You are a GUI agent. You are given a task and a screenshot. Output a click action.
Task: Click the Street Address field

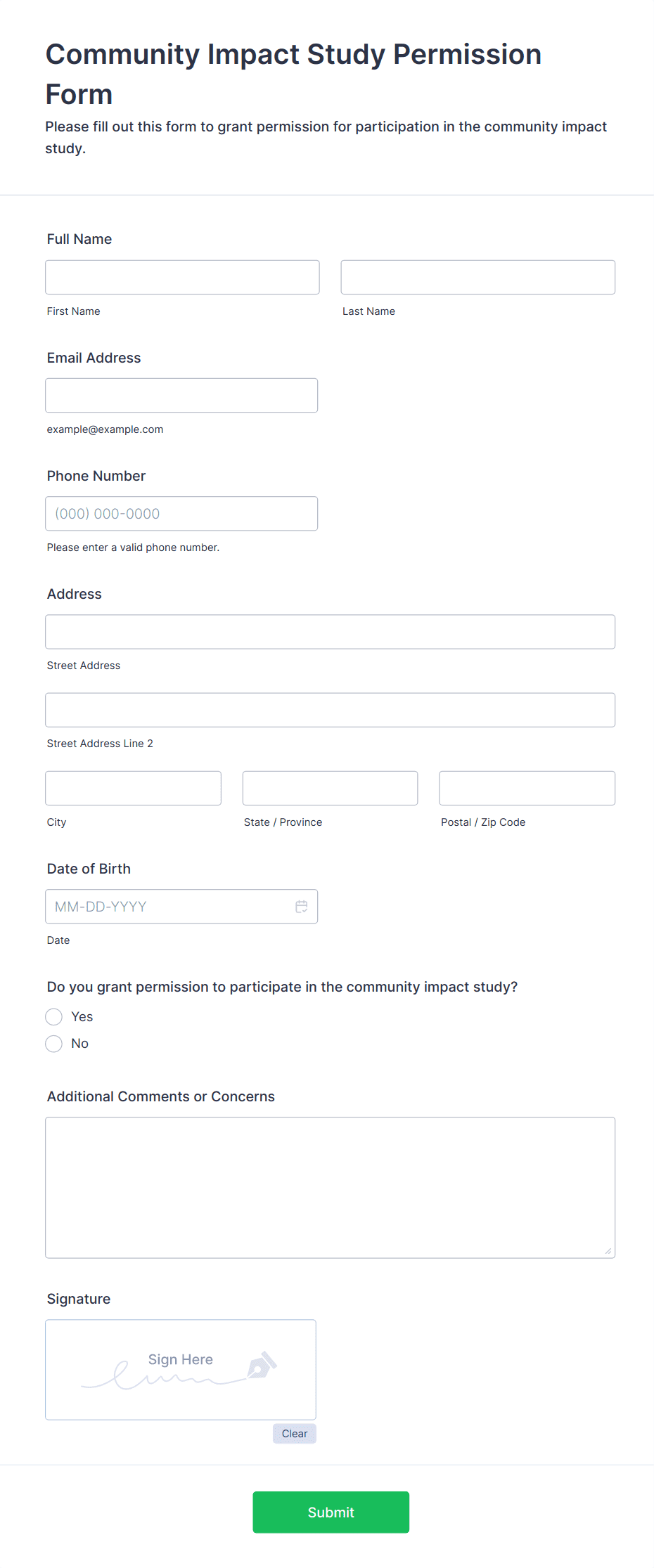[330, 631]
